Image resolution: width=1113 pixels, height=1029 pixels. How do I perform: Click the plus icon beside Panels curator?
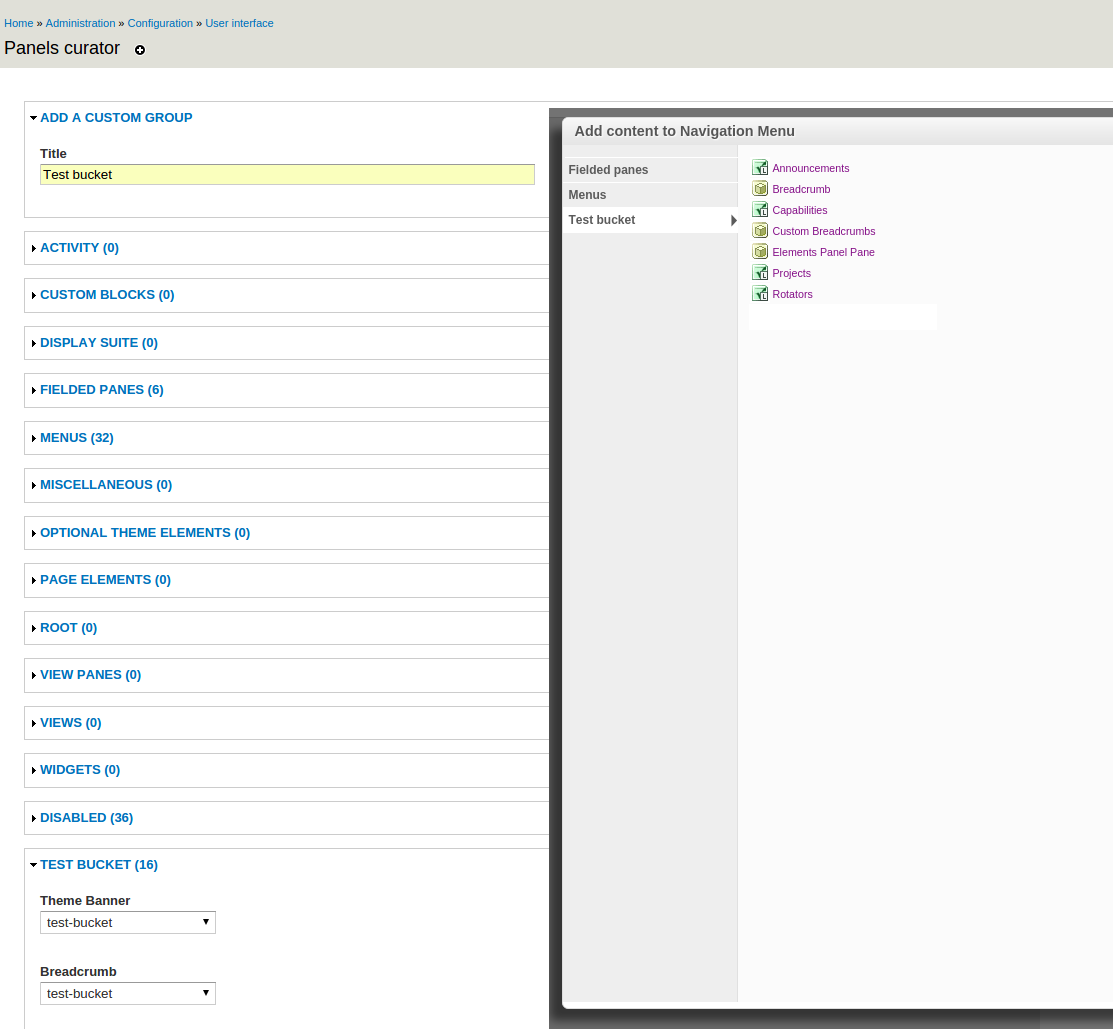pos(140,50)
